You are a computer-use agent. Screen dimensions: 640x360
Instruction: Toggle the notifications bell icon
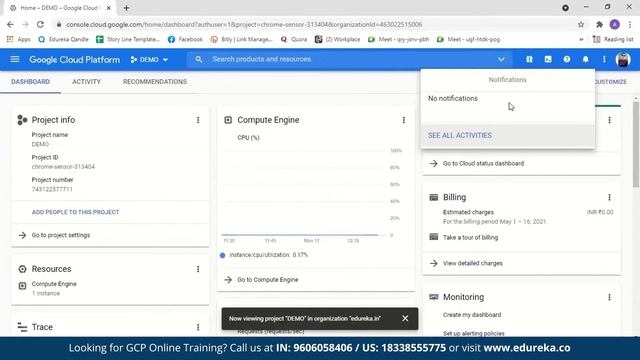pos(585,60)
